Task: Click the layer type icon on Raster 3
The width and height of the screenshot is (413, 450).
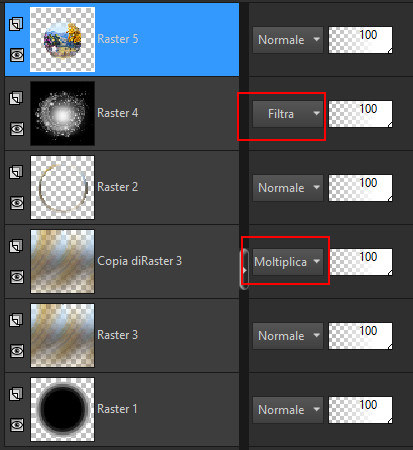Action: [16, 320]
